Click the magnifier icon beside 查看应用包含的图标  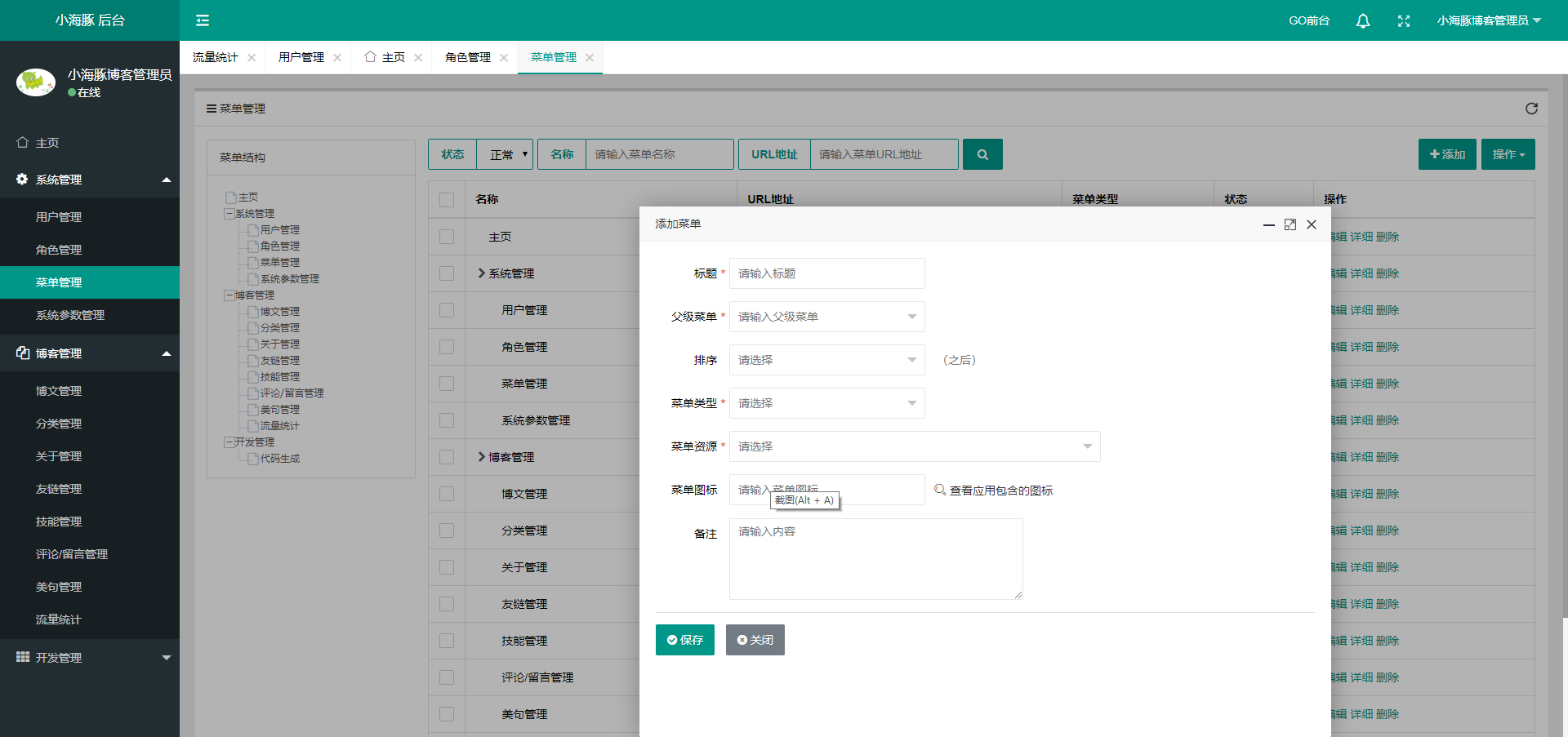(940, 490)
